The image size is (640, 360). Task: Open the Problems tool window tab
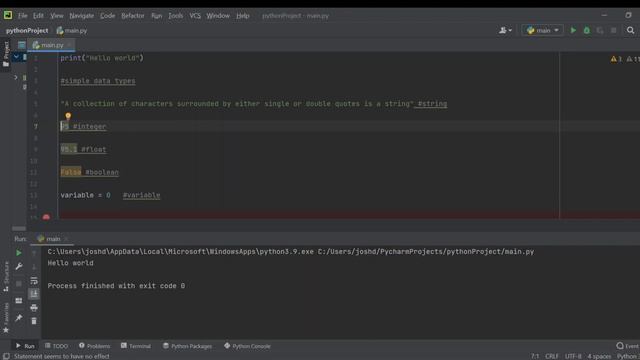(x=94, y=346)
